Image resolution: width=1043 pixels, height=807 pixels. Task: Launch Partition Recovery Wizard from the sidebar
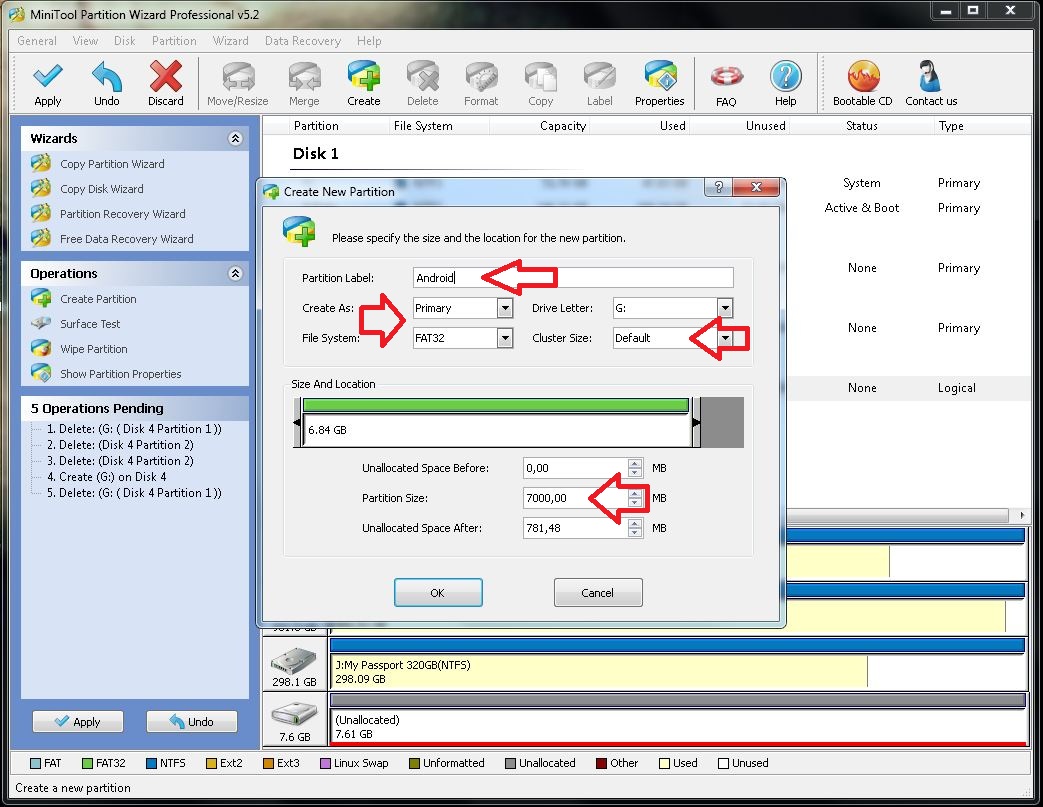(122, 214)
